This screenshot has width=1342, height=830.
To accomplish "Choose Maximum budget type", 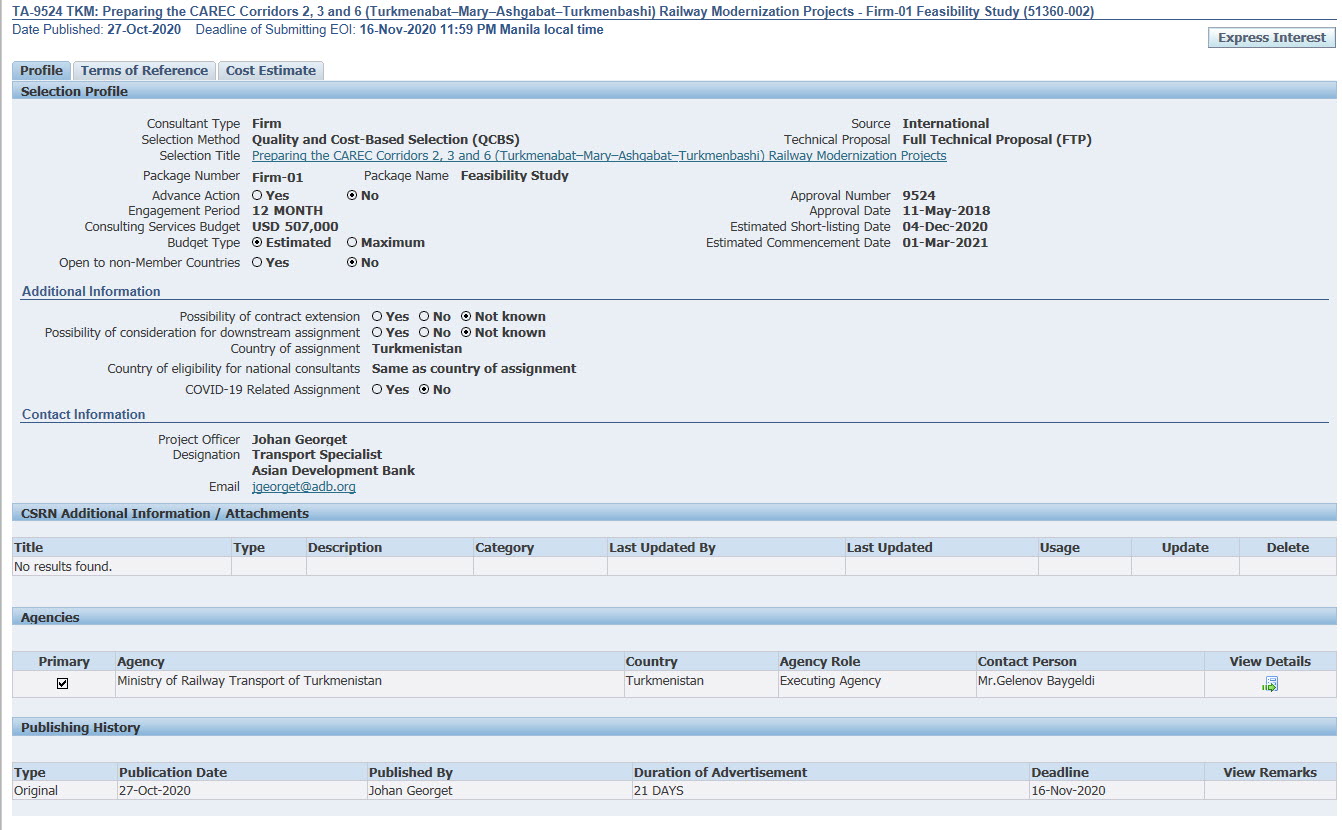I will click(x=352, y=243).
